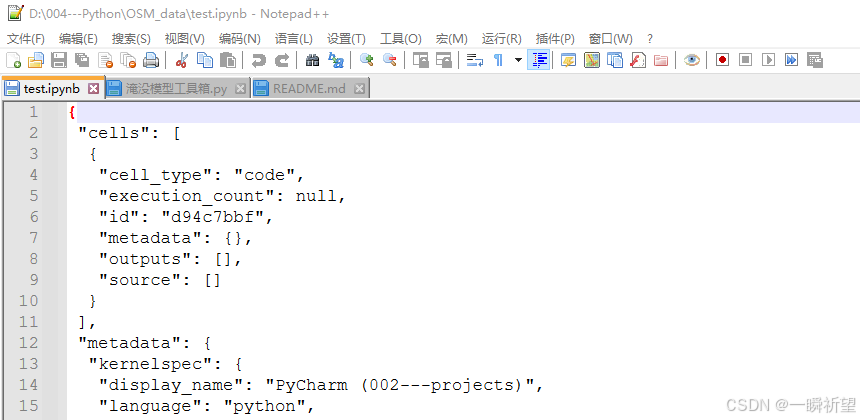The image size is (860, 420).
Task: Open the 窗口(W) menu
Action: coord(610,38)
